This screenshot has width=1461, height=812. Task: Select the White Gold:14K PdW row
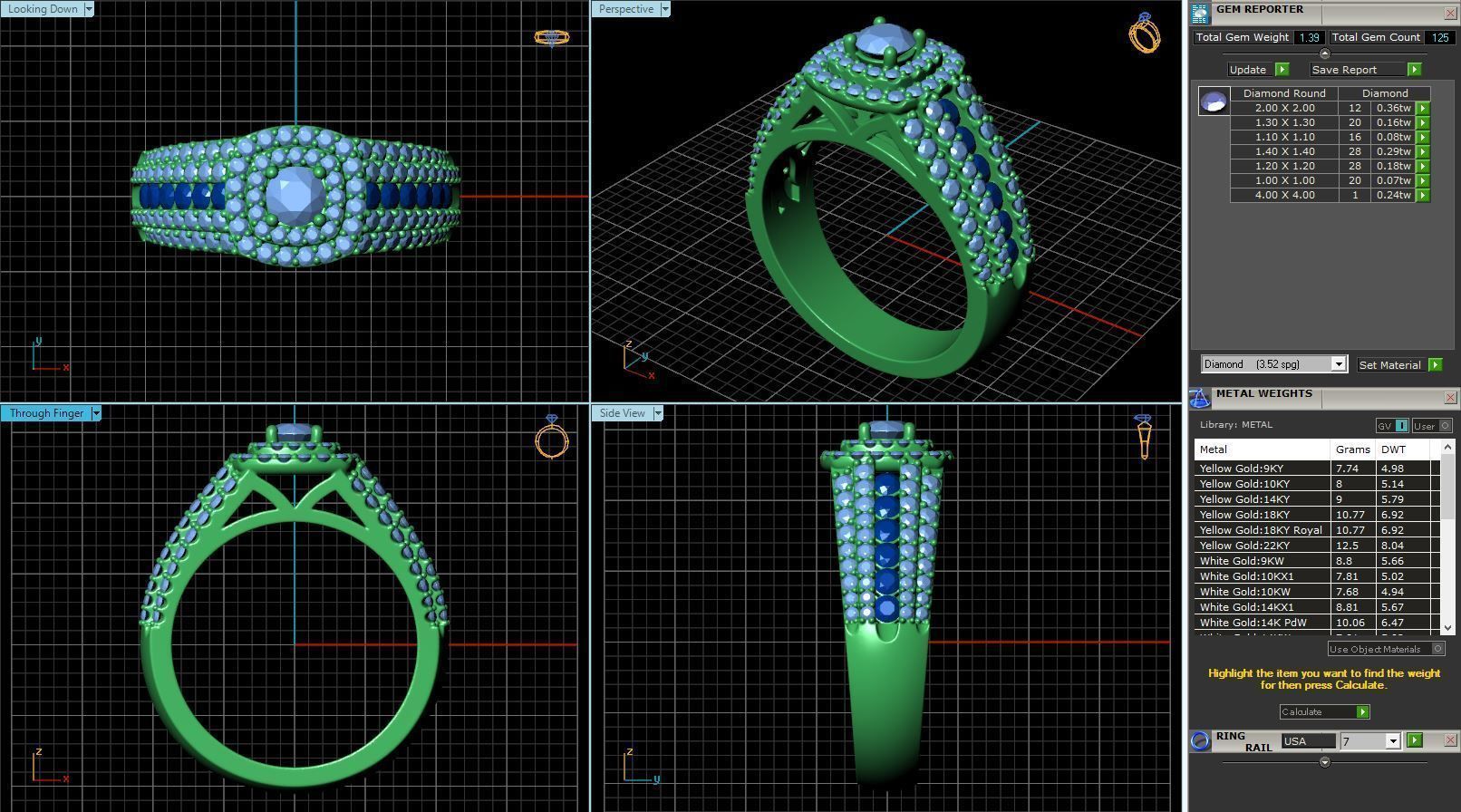click(x=1317, y=623)
